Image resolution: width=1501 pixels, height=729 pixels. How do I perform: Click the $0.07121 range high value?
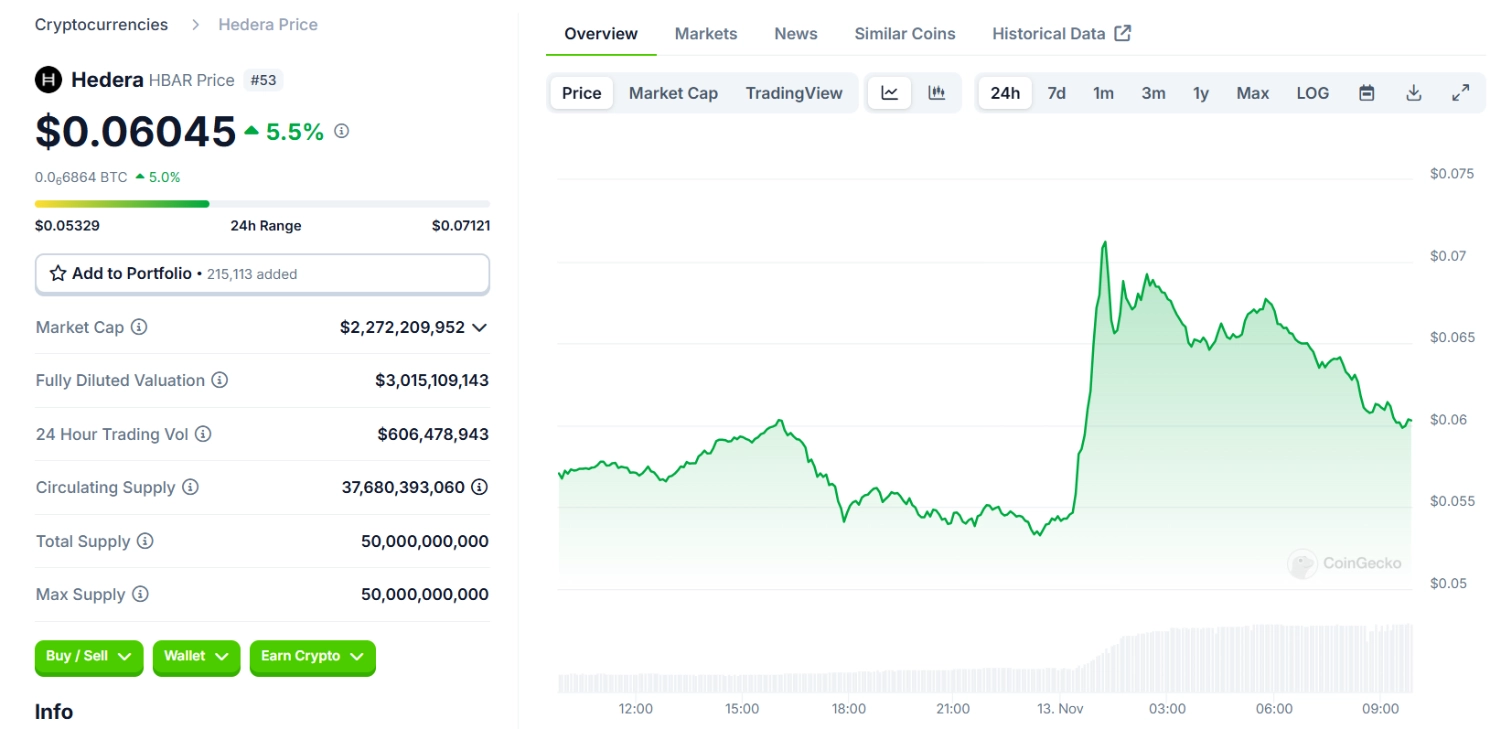(x=461, y=225)
